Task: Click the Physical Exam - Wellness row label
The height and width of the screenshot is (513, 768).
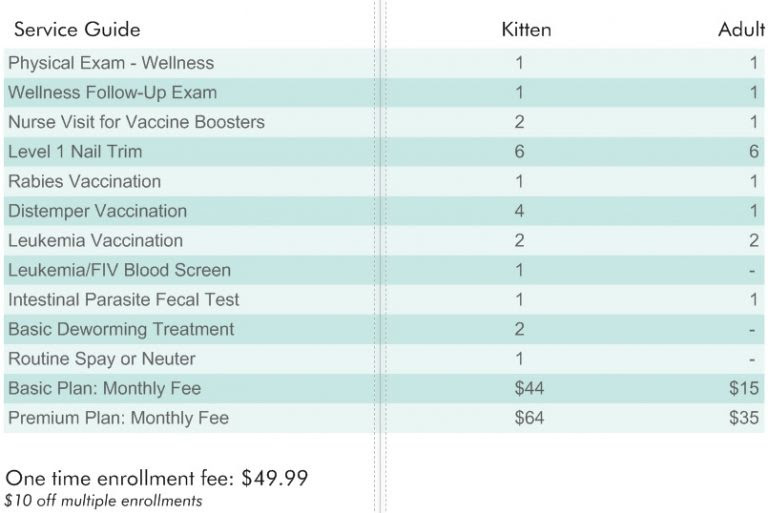Action: pos(111,63)
